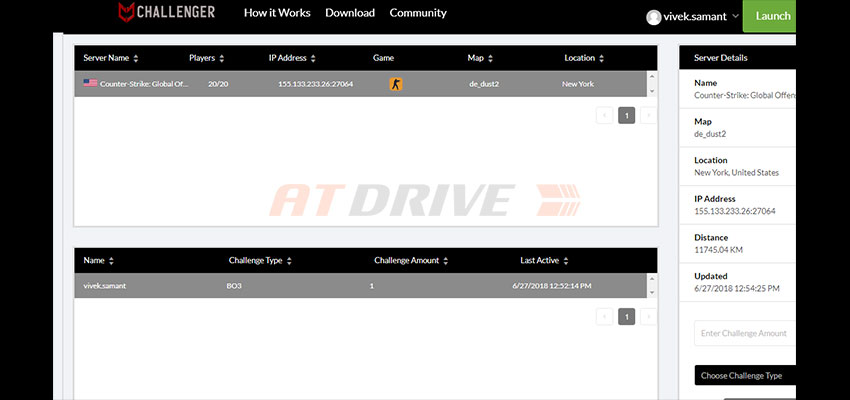
Task: Click the challenge amount value 1
Action: tap(371, 286)
